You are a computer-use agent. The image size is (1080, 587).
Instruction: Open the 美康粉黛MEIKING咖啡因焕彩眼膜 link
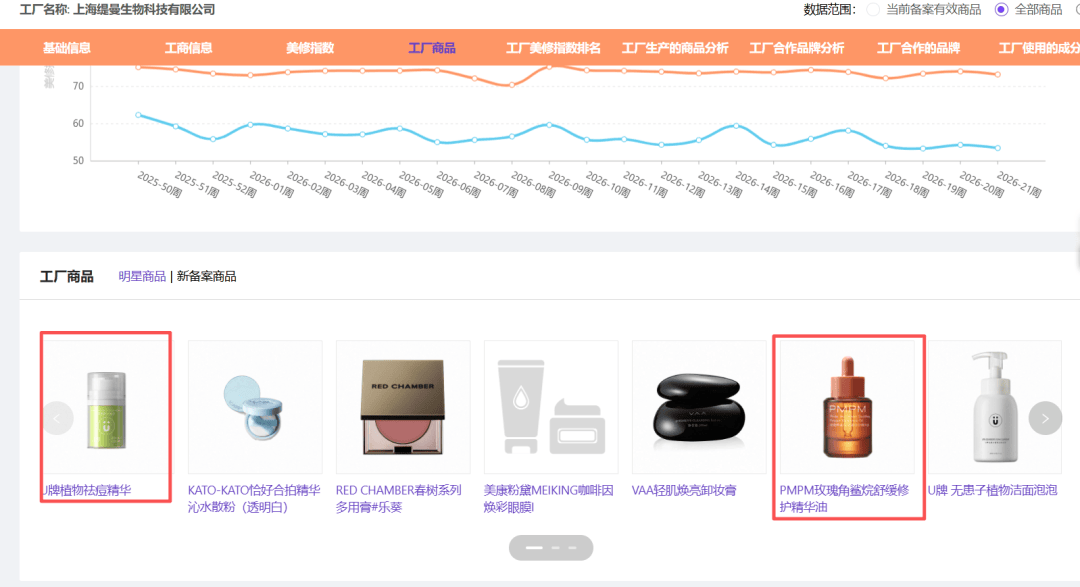(548, 499)
